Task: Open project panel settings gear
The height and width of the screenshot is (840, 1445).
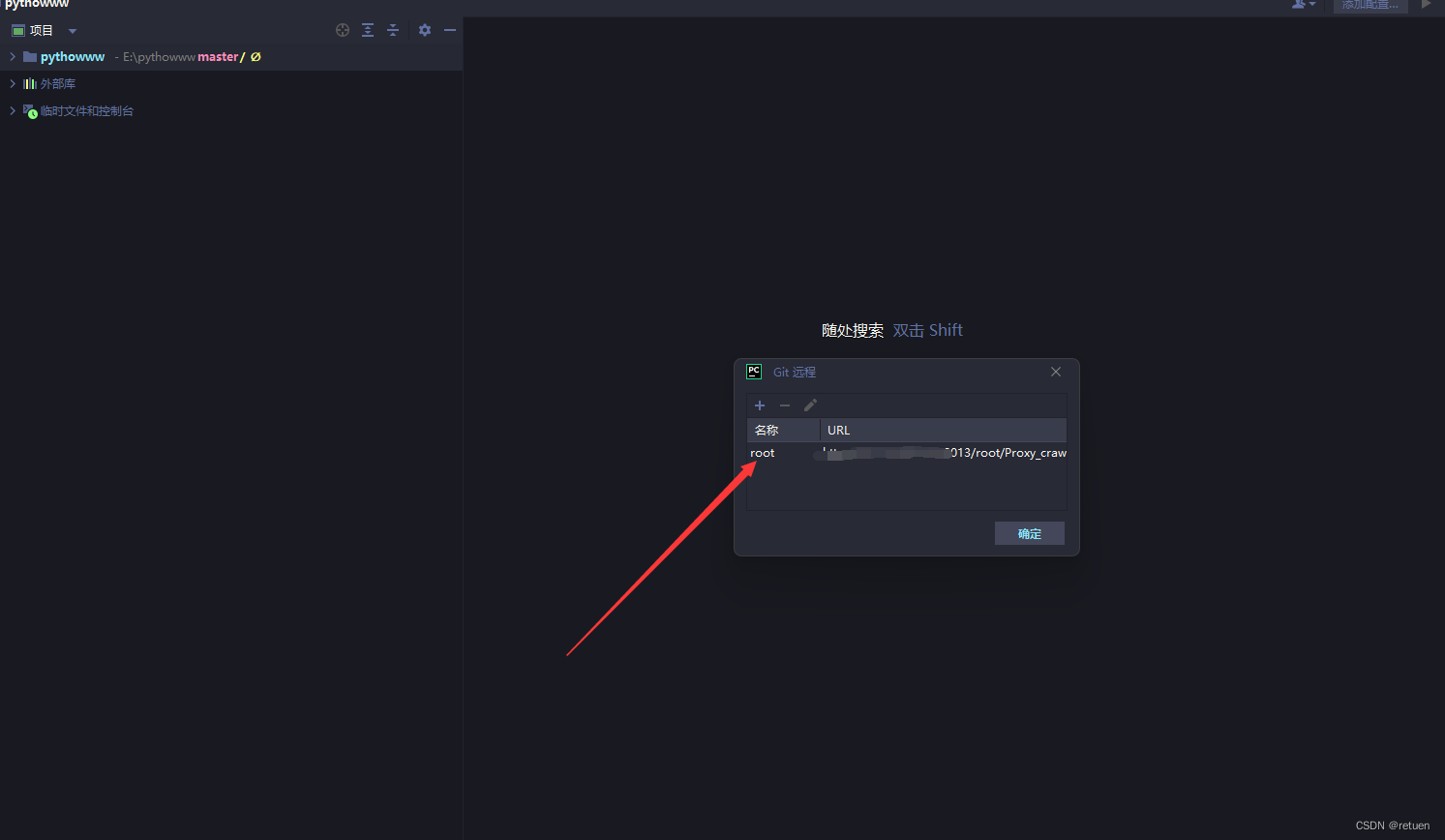Action: 425,30
